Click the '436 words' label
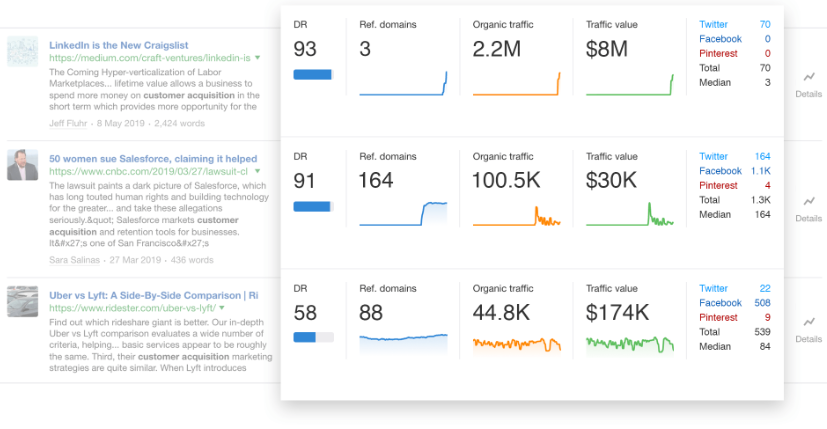The height and width of the screenshot is (429, 827). tap(192, 260)
